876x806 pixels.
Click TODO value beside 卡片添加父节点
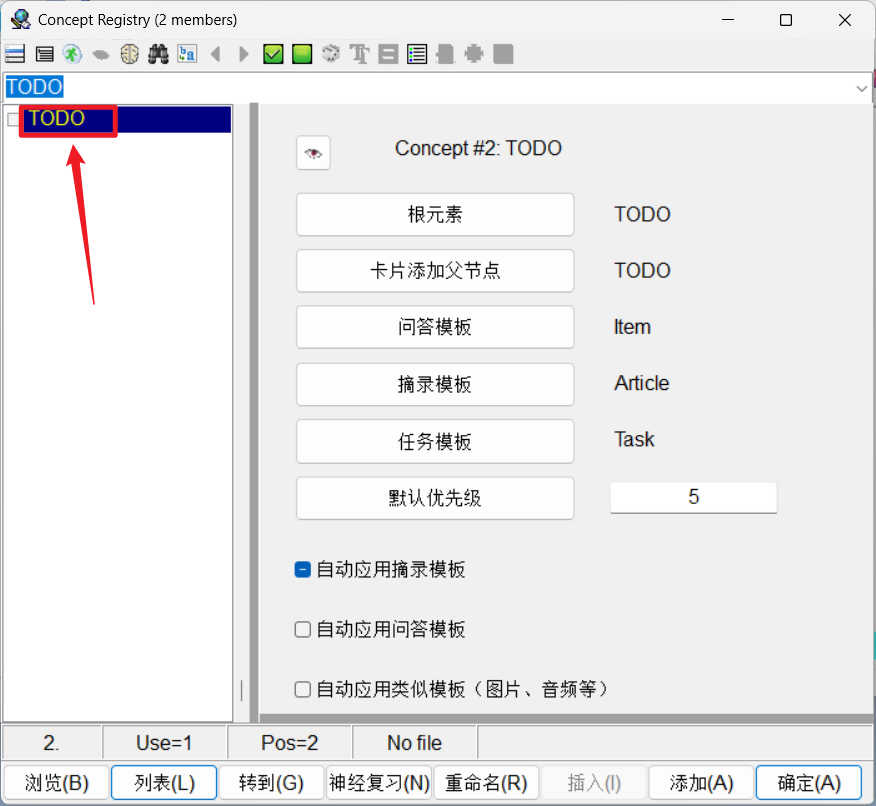642,271
